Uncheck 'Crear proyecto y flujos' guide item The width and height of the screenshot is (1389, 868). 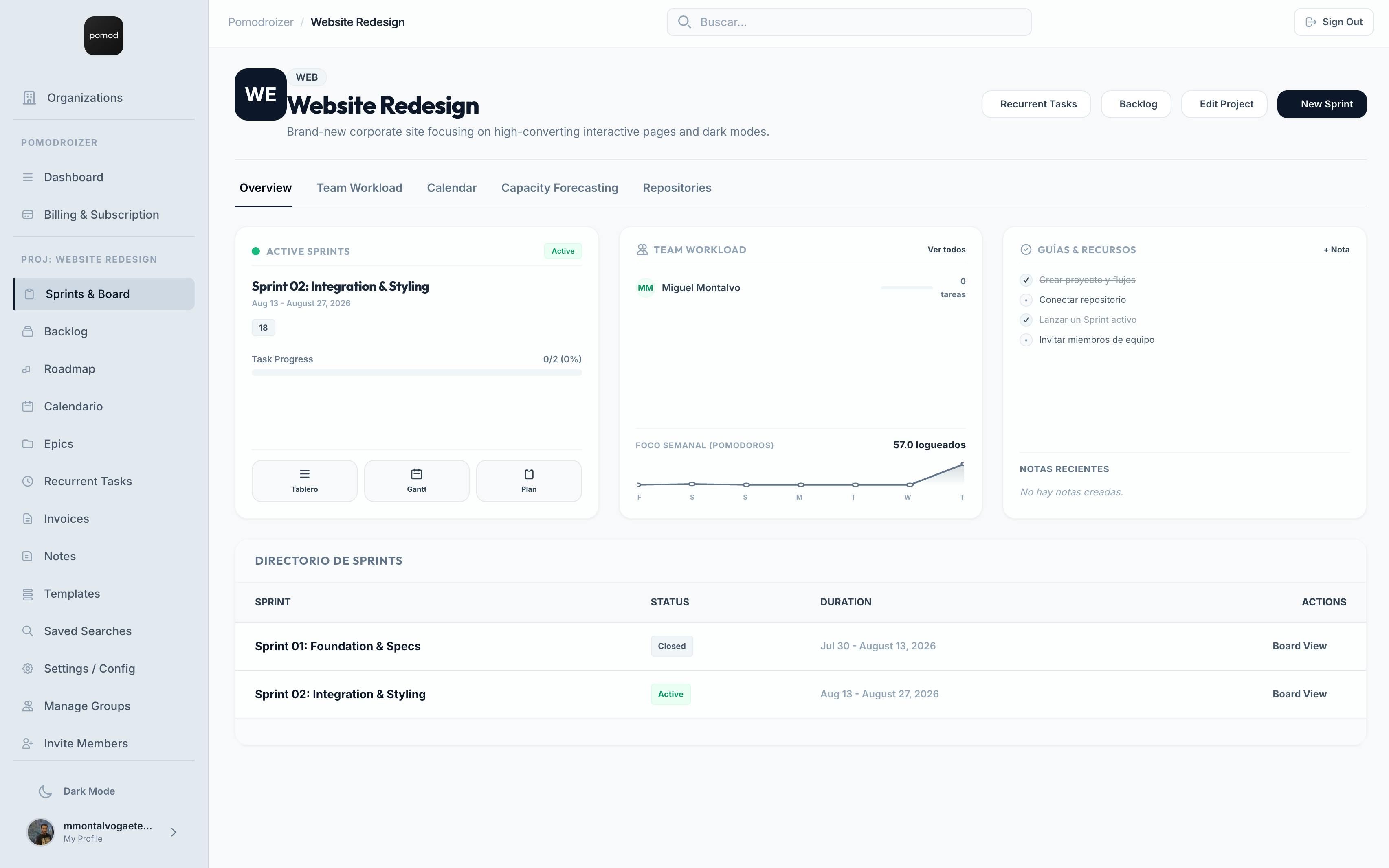coord(1026,280)
